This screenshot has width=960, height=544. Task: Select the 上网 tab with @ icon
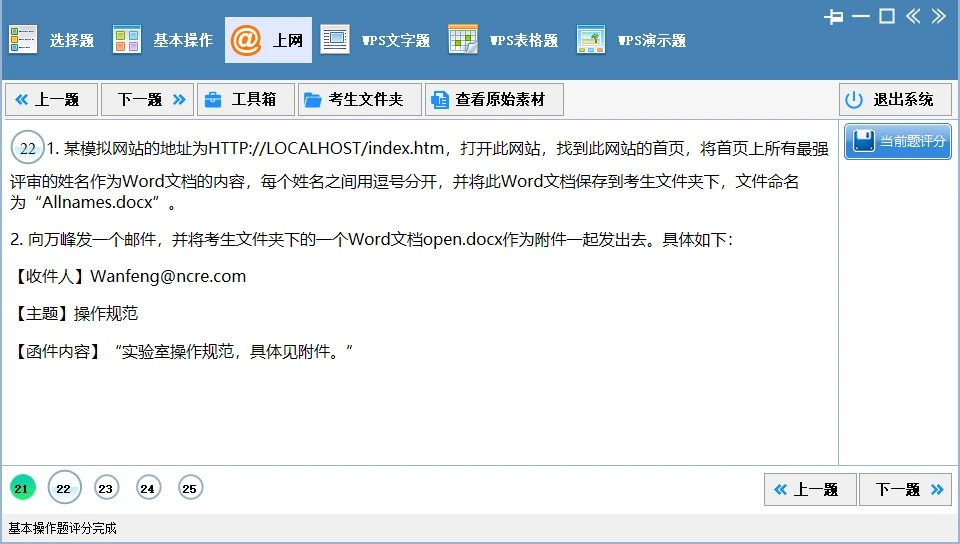pyautogui.click(x=268, y=40)
